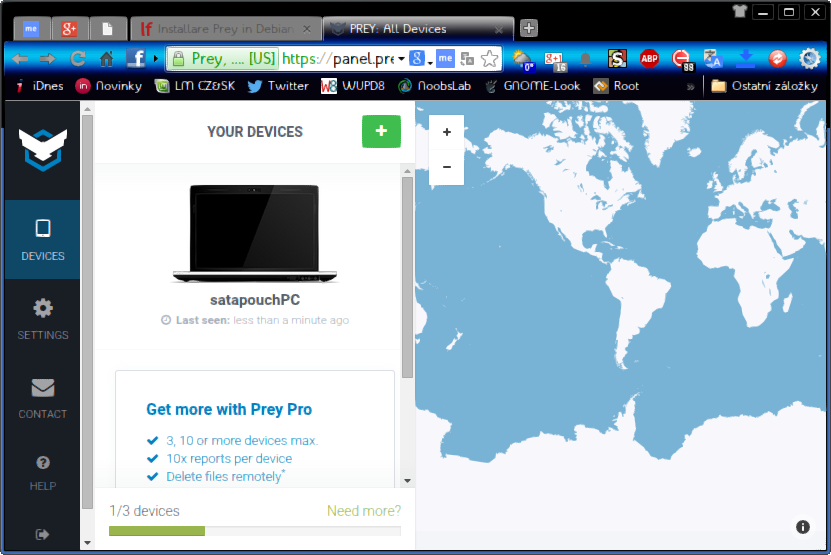Viewport: 831px width, 555px height.
Task: Open downloads arrow icon
Action: pyautogui.click(x=745, y=59)
